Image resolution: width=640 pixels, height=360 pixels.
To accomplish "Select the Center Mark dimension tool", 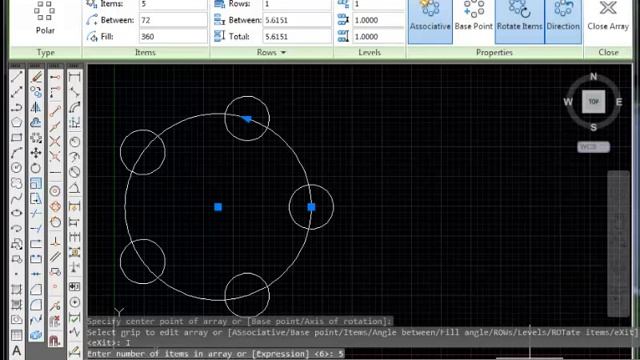I will 75,302.
